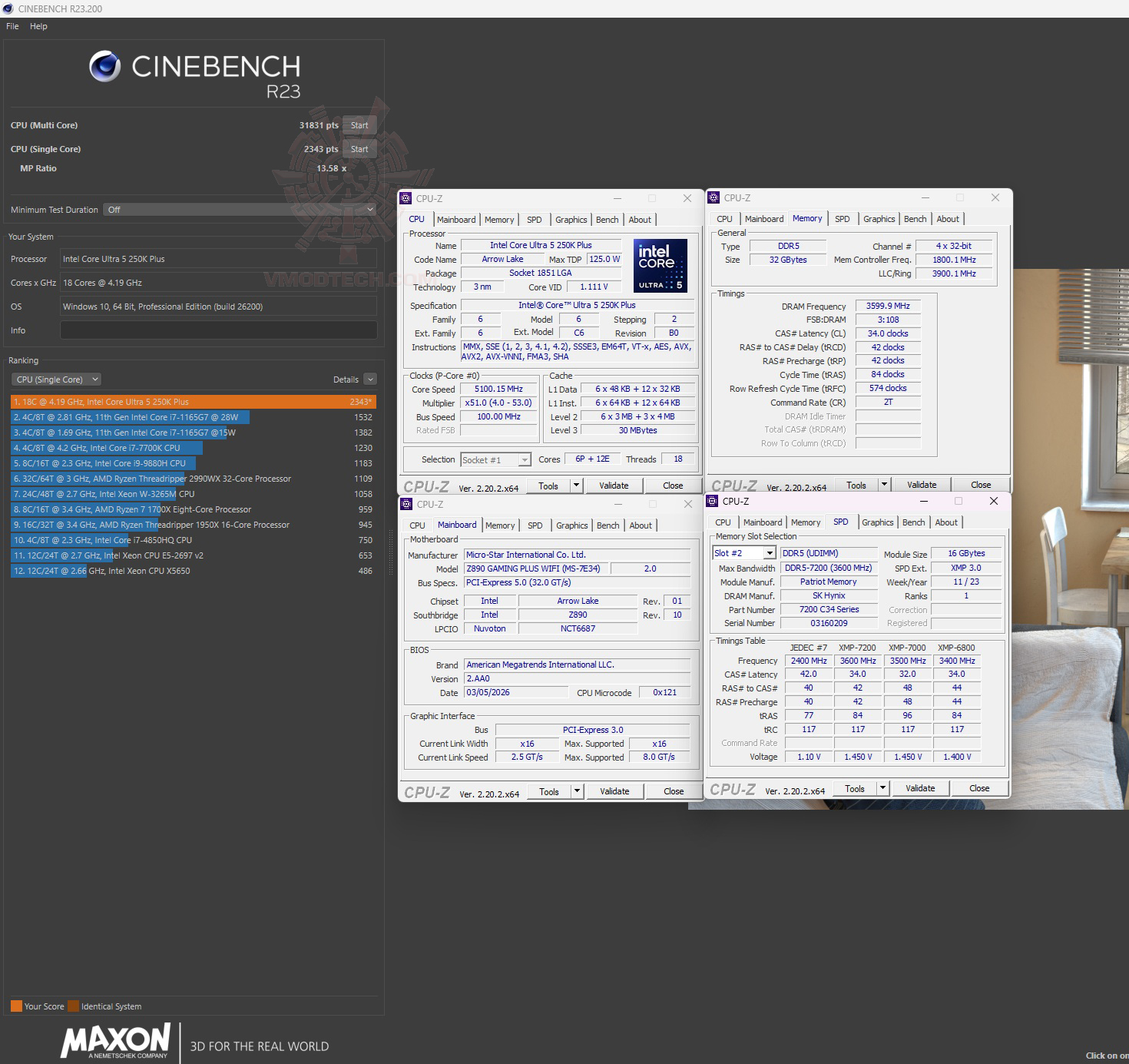Click CPU-Z icon in SPD window title

click(712, 501)
